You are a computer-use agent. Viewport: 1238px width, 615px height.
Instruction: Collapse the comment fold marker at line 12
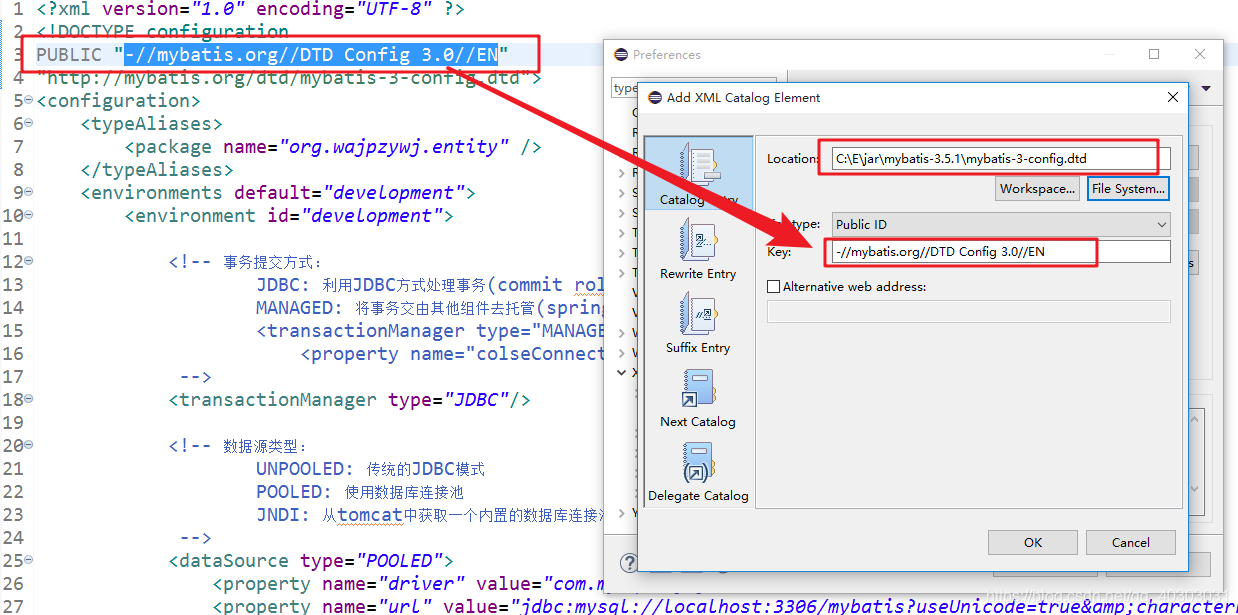click(30, 262)
